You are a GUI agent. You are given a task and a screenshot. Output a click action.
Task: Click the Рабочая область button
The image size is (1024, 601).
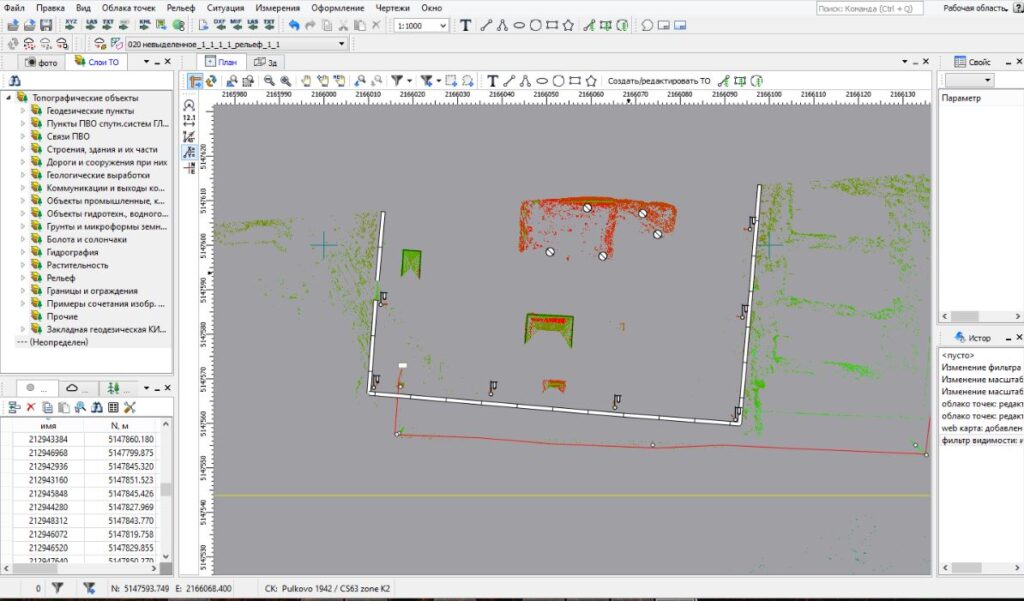click(975, 8)
